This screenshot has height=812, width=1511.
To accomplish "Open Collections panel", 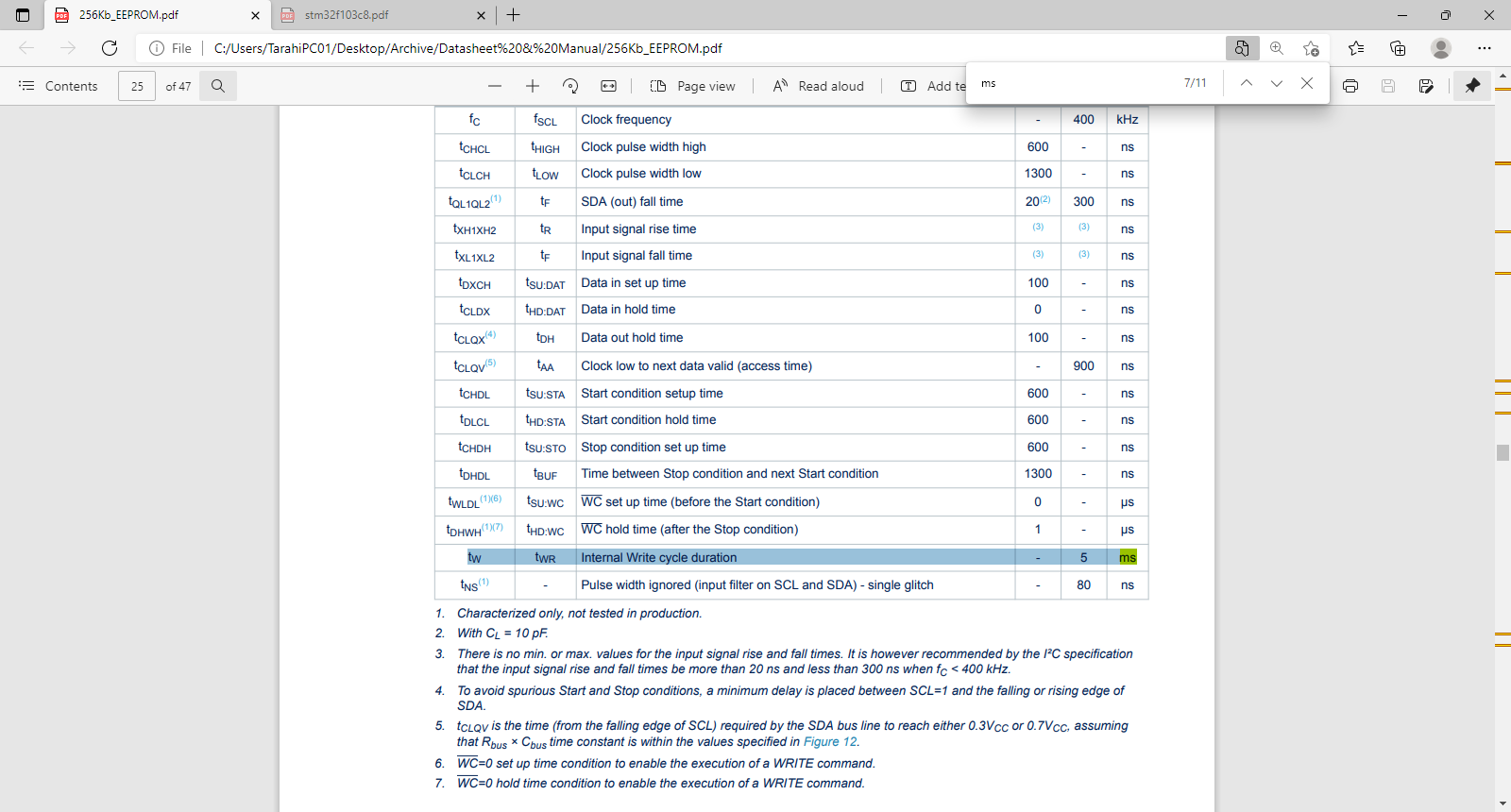I will [1398, 48].
